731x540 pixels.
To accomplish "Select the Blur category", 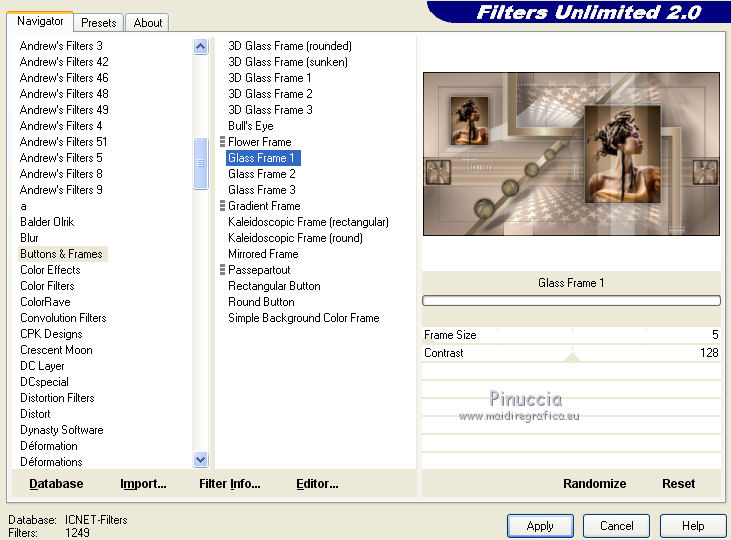I will pos(29,238).
